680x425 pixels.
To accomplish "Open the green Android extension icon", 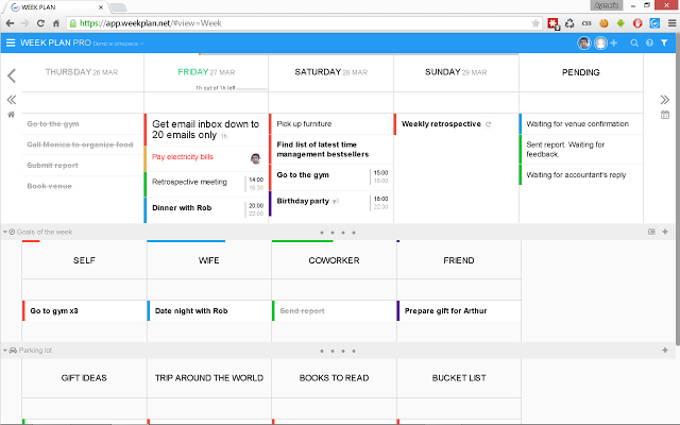I will pos(621,23).
